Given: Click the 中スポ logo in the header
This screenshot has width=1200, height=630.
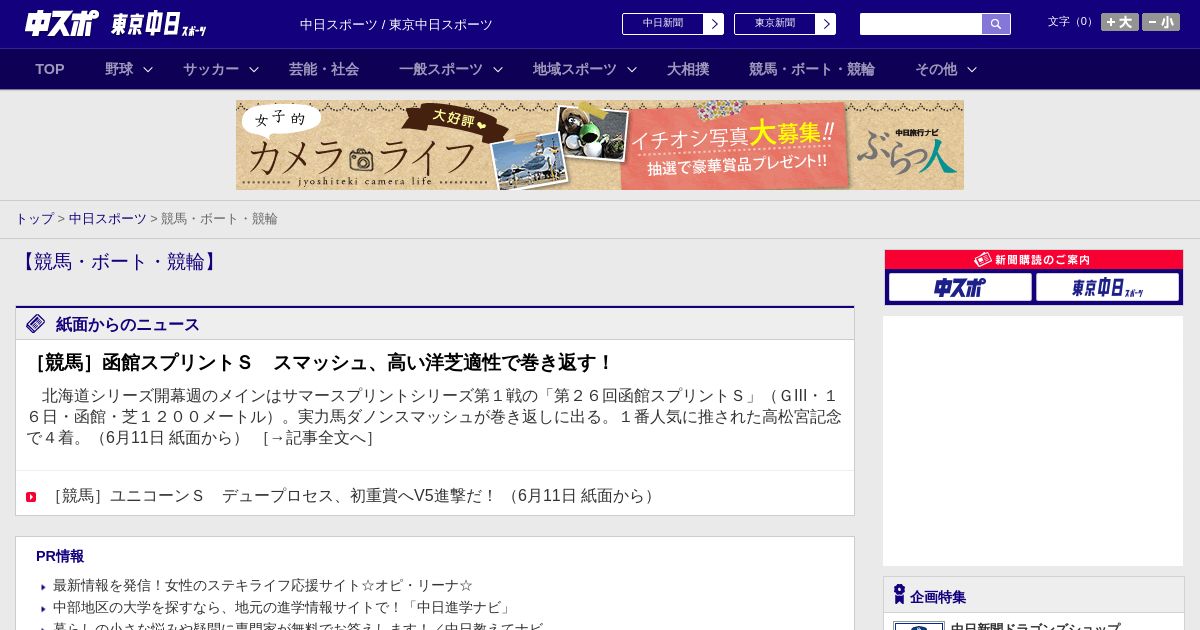Looking at the screenshot, I should tap(62, 23).
